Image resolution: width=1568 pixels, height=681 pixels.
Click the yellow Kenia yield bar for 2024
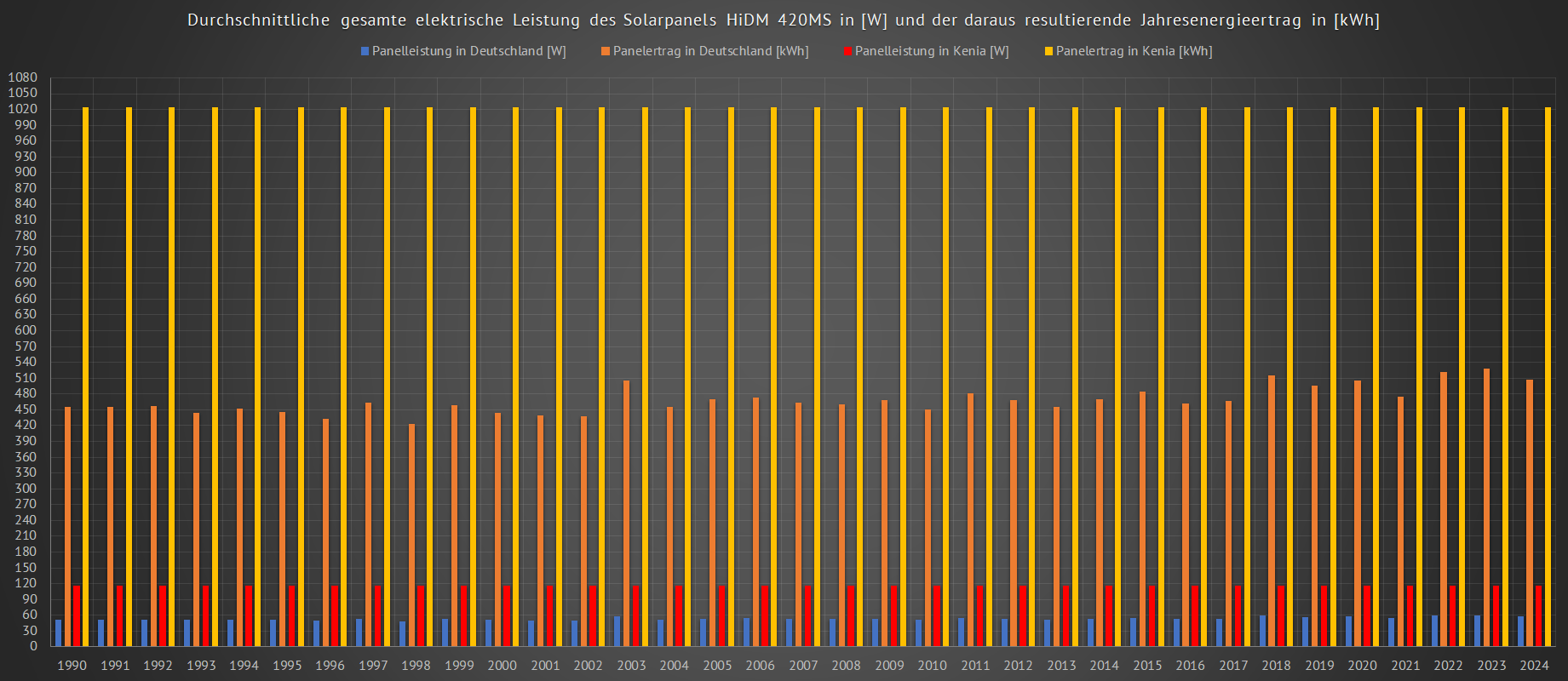(1548, 375)
